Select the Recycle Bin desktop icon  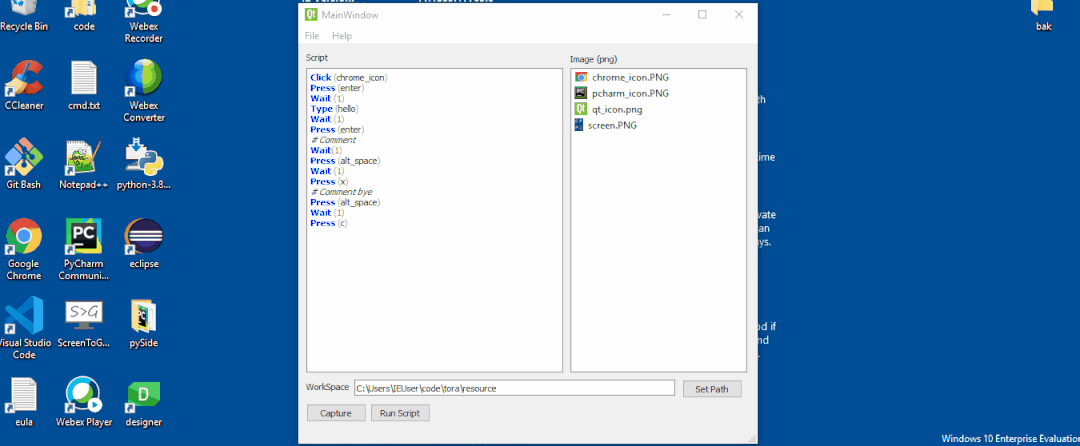click(x=24, y=17)
